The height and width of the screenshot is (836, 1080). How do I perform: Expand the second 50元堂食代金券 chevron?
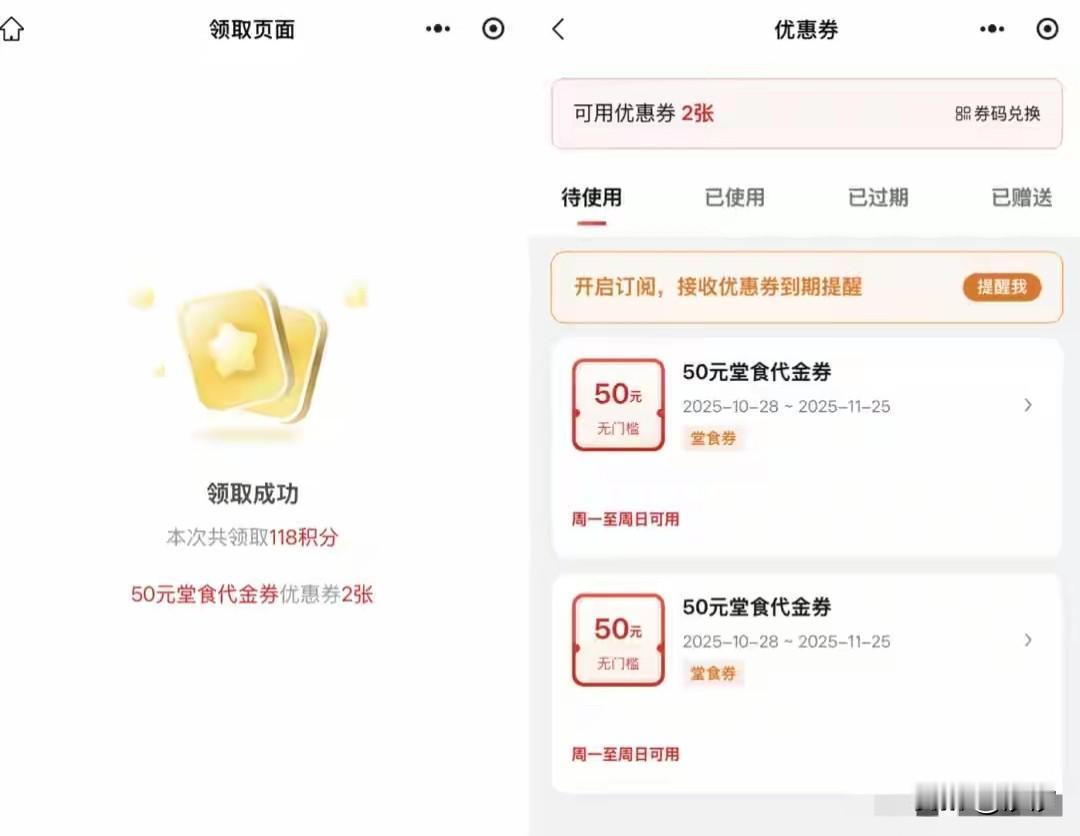click(1028, 640)
